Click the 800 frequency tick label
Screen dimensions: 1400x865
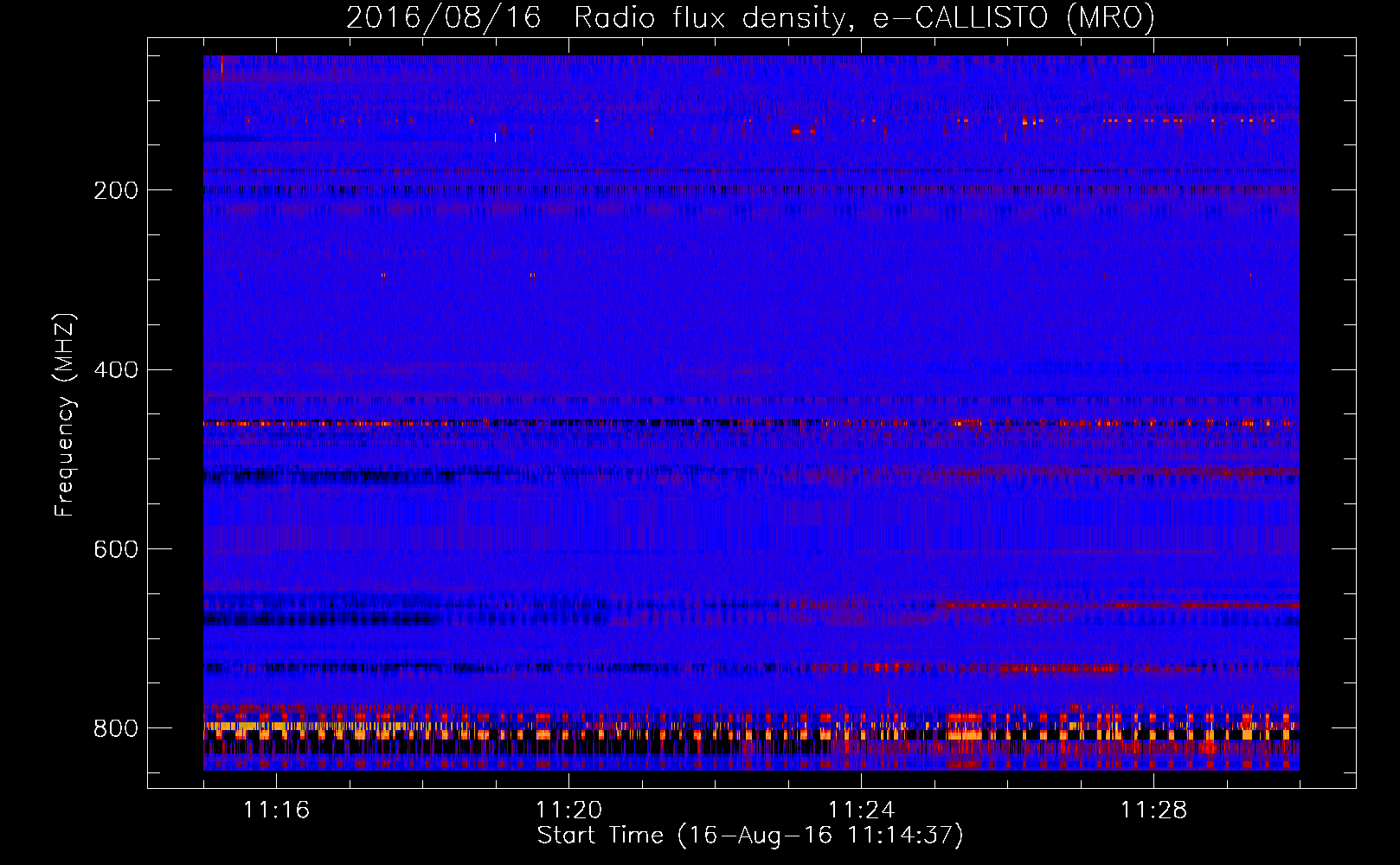tap(115, 728)
